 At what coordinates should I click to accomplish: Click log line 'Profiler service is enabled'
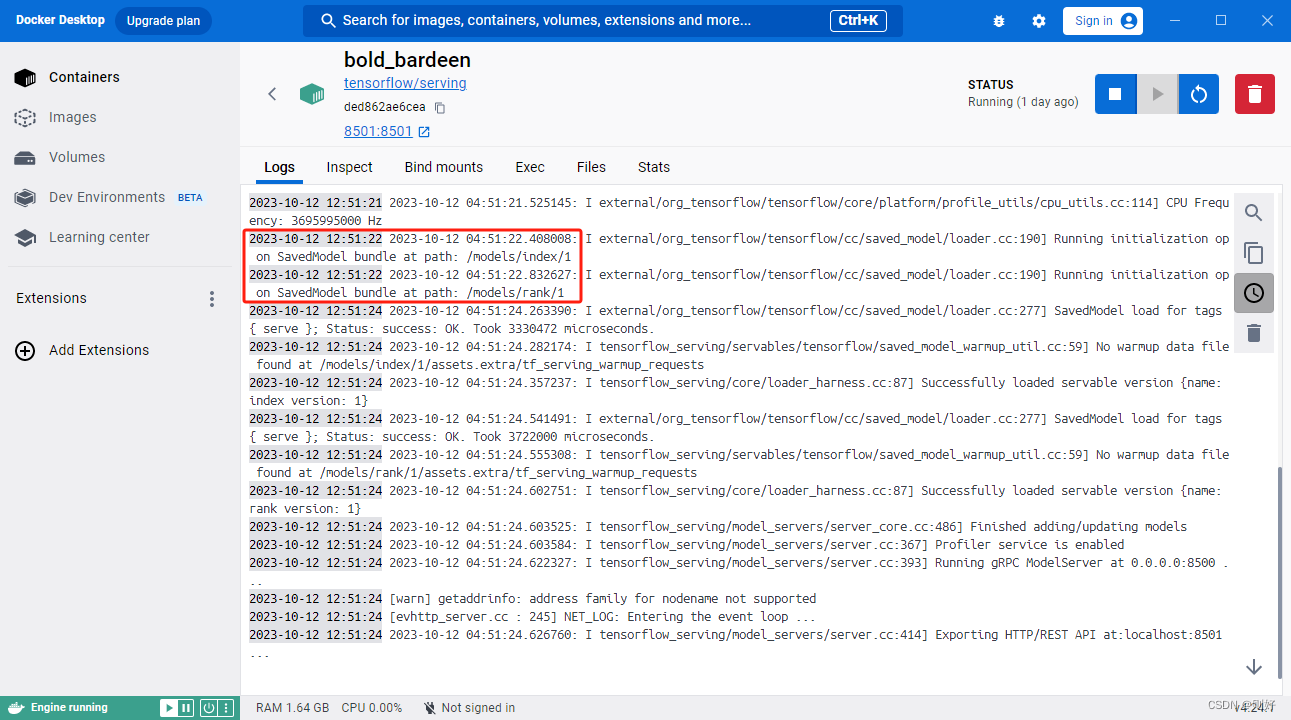click(x=687, y=545)
